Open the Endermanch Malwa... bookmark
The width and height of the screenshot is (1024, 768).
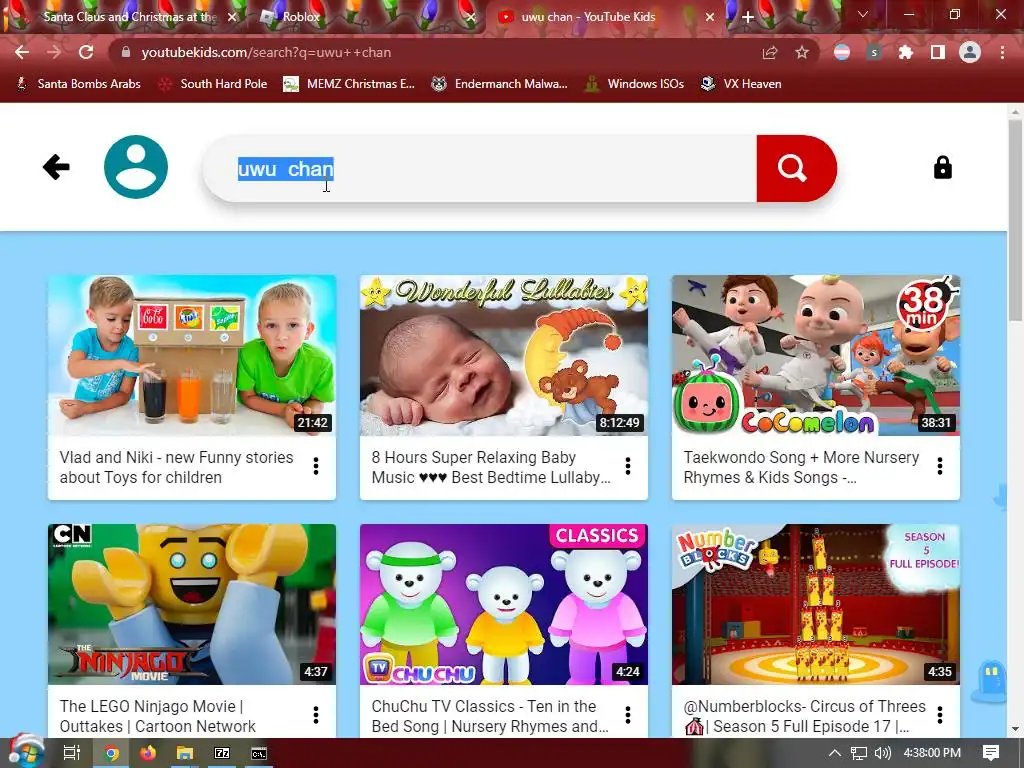[x=499, y=84]
